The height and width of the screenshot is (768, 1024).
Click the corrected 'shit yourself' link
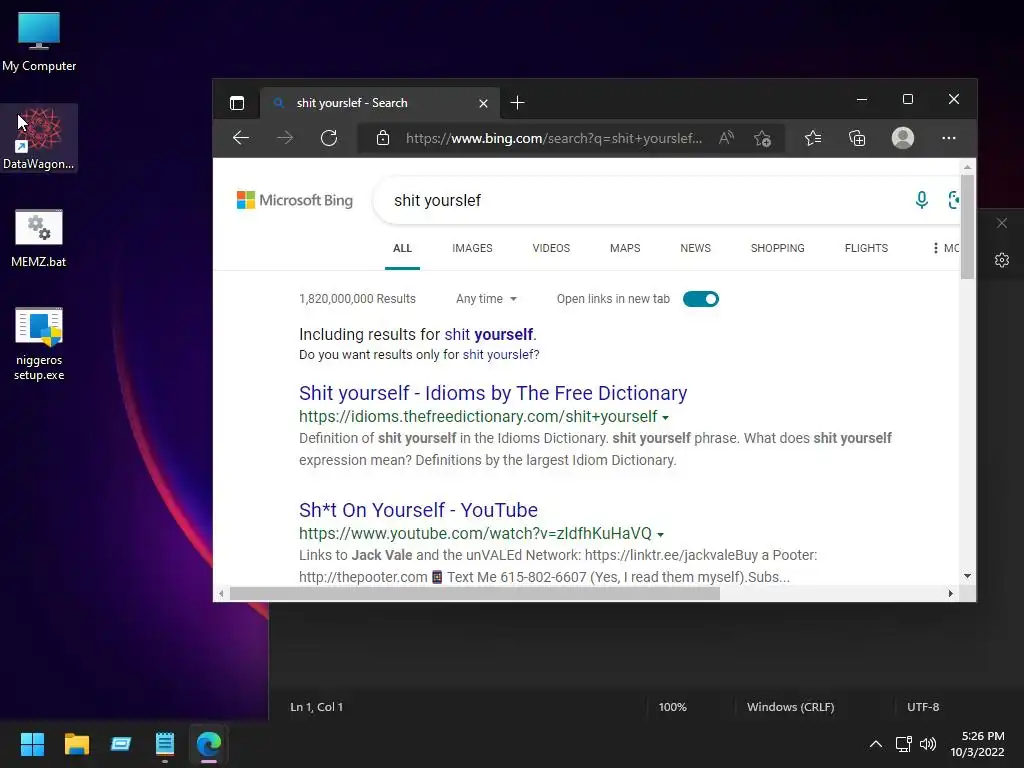[x=489, y=334]
